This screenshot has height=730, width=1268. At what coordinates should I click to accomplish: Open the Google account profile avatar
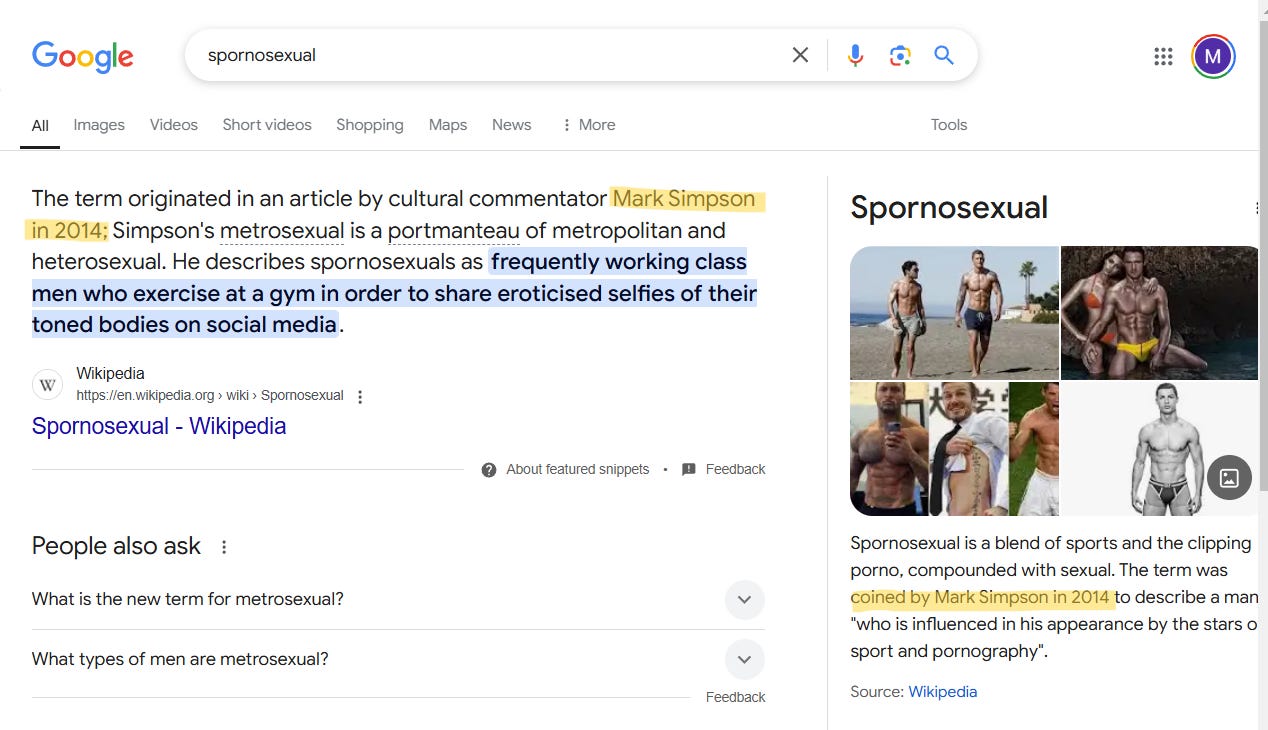point(1213,56)
